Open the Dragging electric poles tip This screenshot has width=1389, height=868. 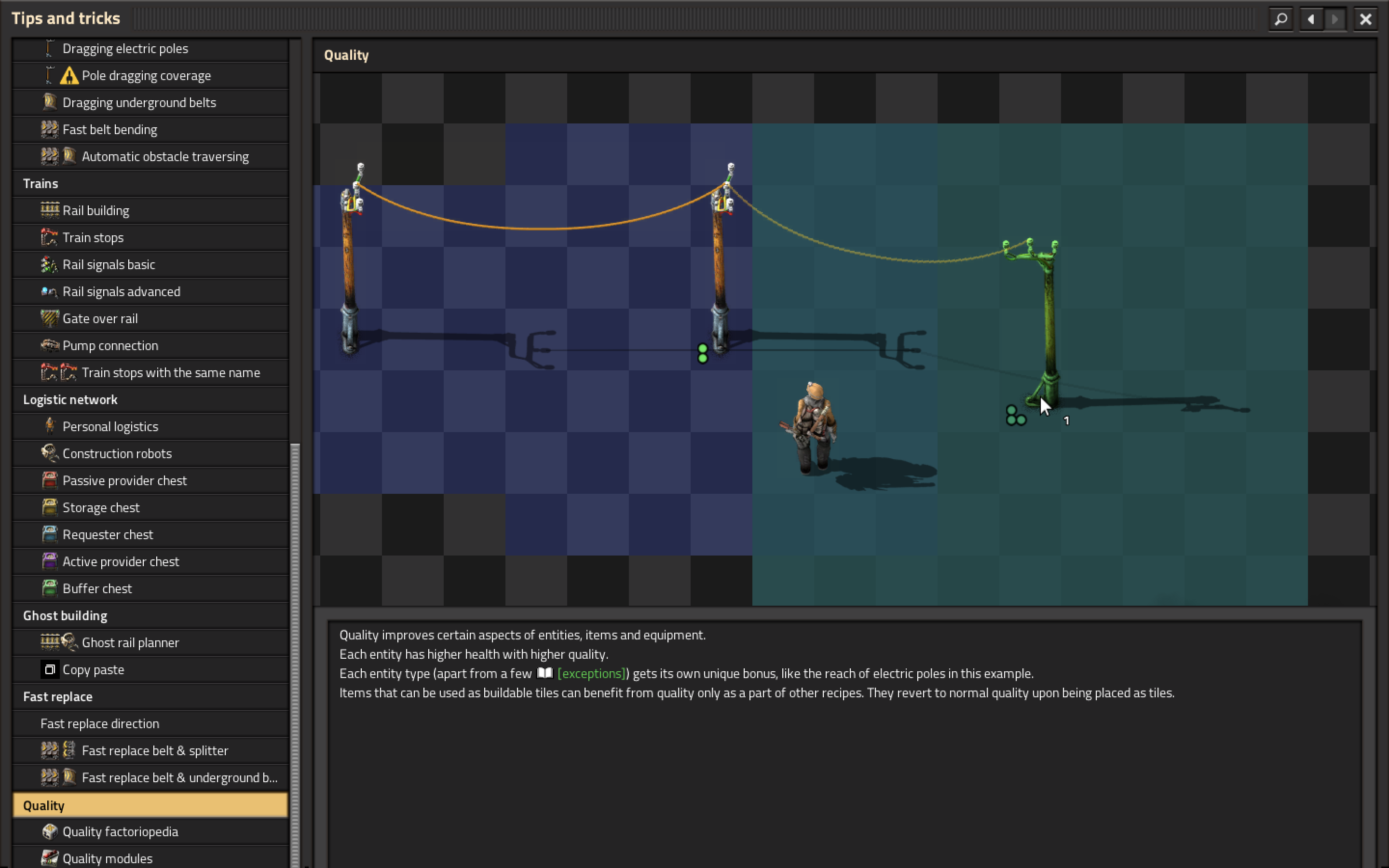pos(150,49)
